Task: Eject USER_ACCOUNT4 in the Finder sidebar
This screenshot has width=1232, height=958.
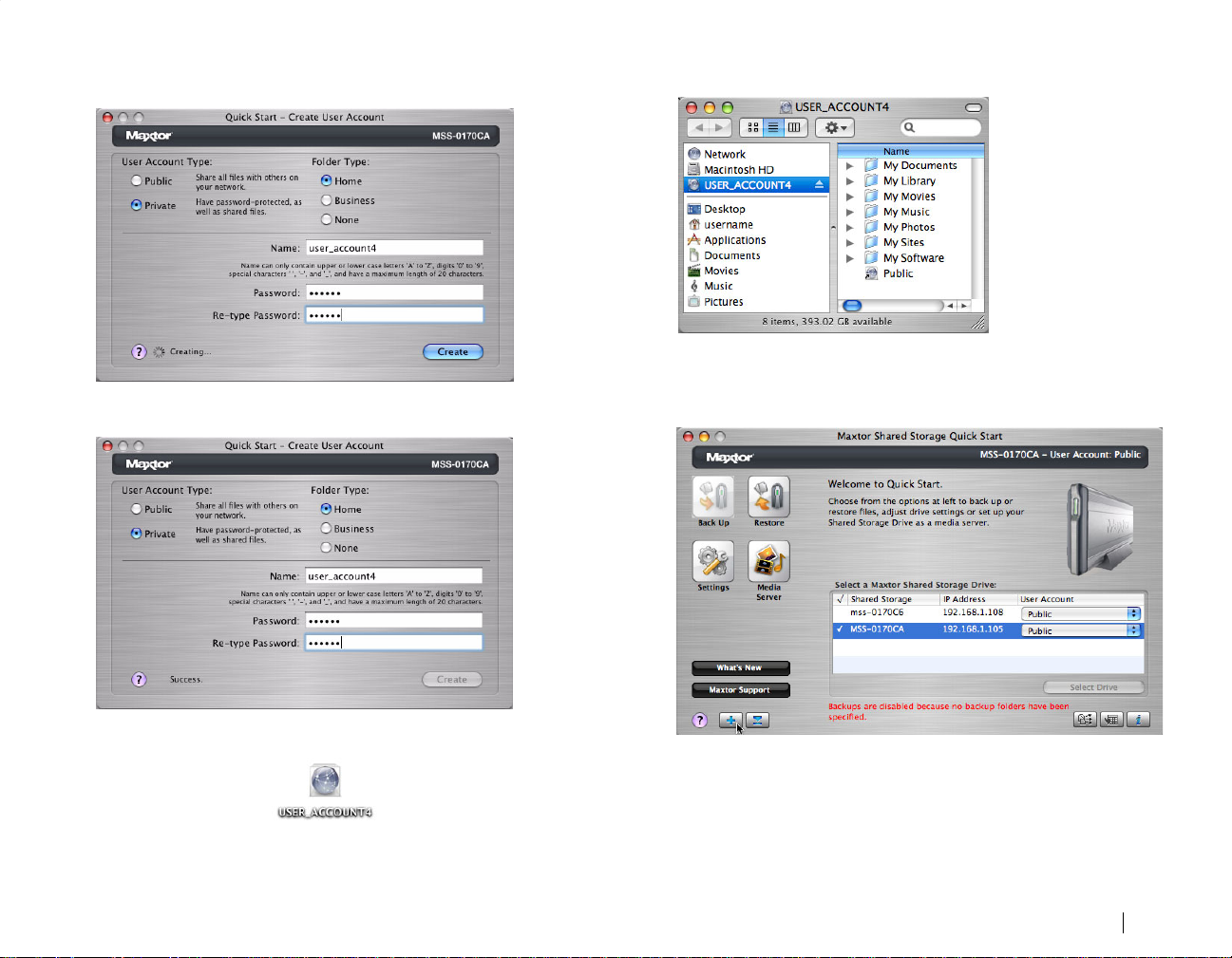Action: (819, 185)
